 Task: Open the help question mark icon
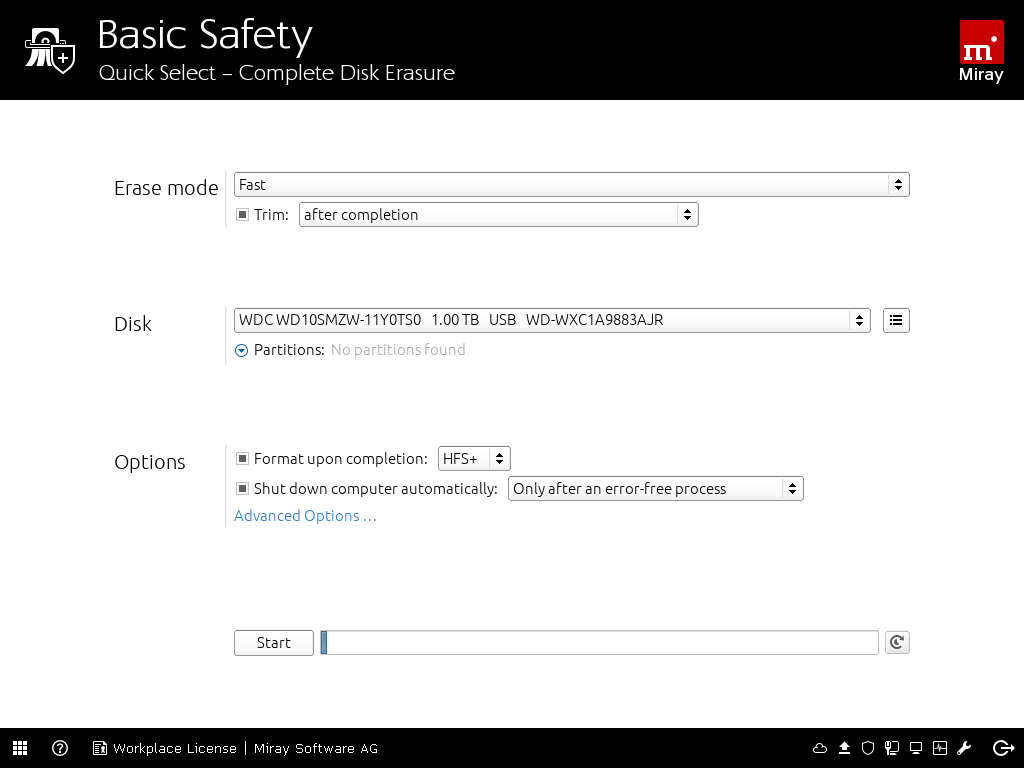tap(60, 748)
